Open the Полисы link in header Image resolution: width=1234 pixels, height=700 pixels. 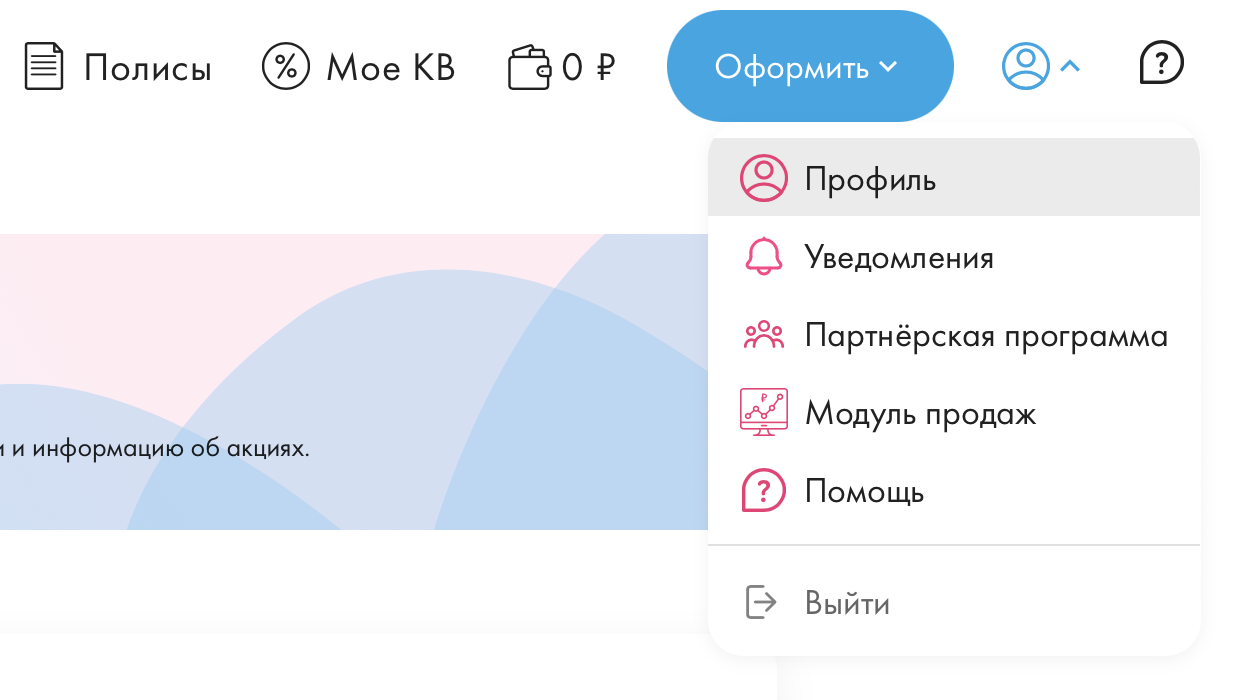coord(148,68)
